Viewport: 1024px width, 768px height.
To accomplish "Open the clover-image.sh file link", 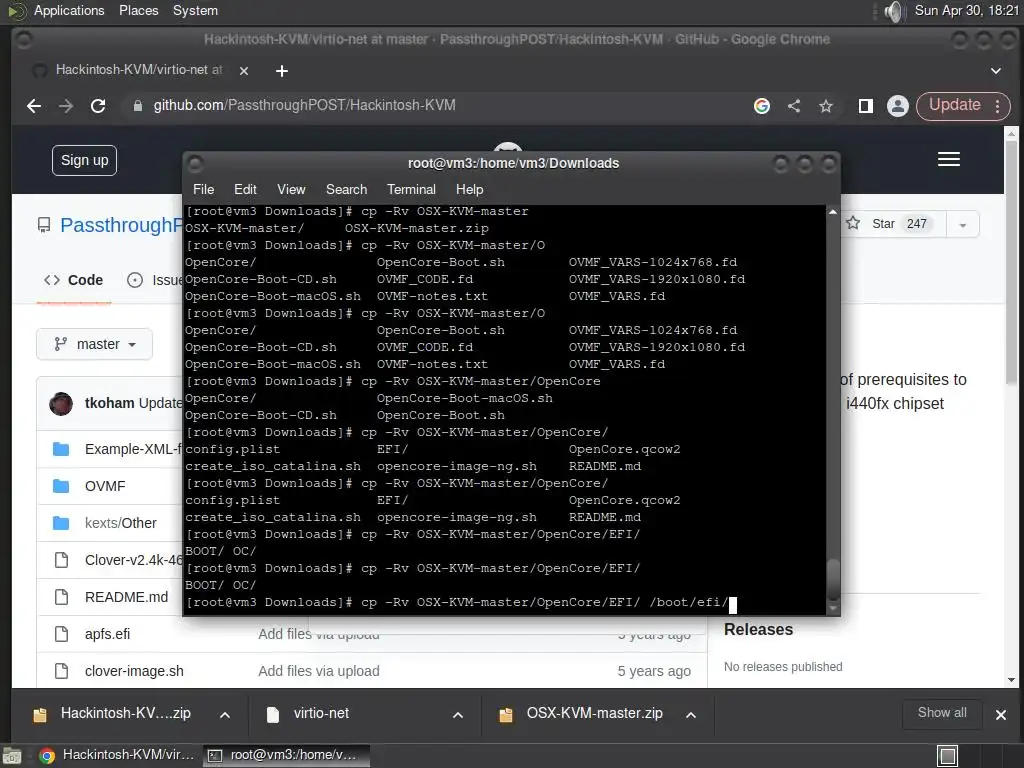I will point(135,671).
